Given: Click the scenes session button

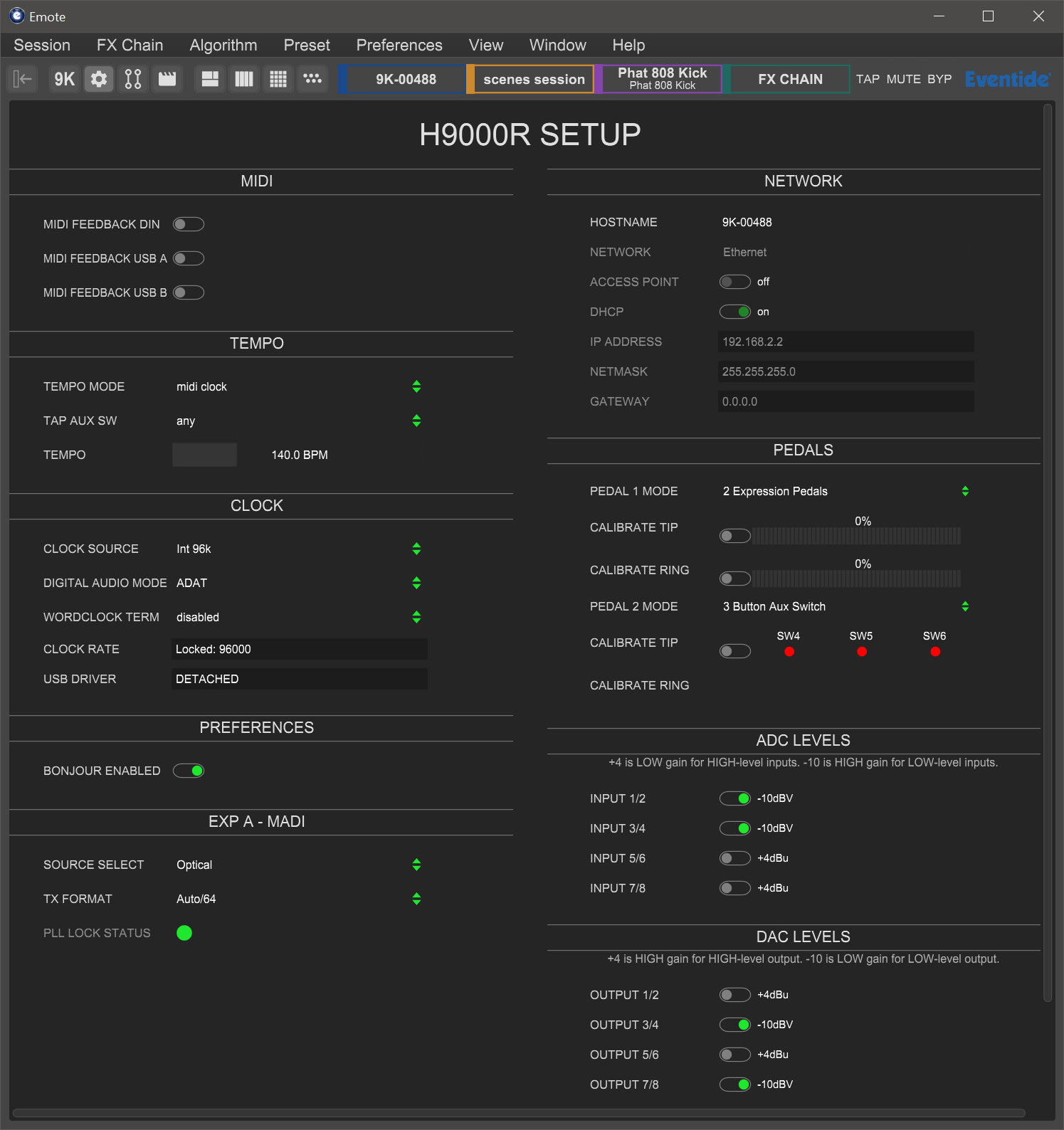Looking at the screenshot, I should tap(531, 79).
